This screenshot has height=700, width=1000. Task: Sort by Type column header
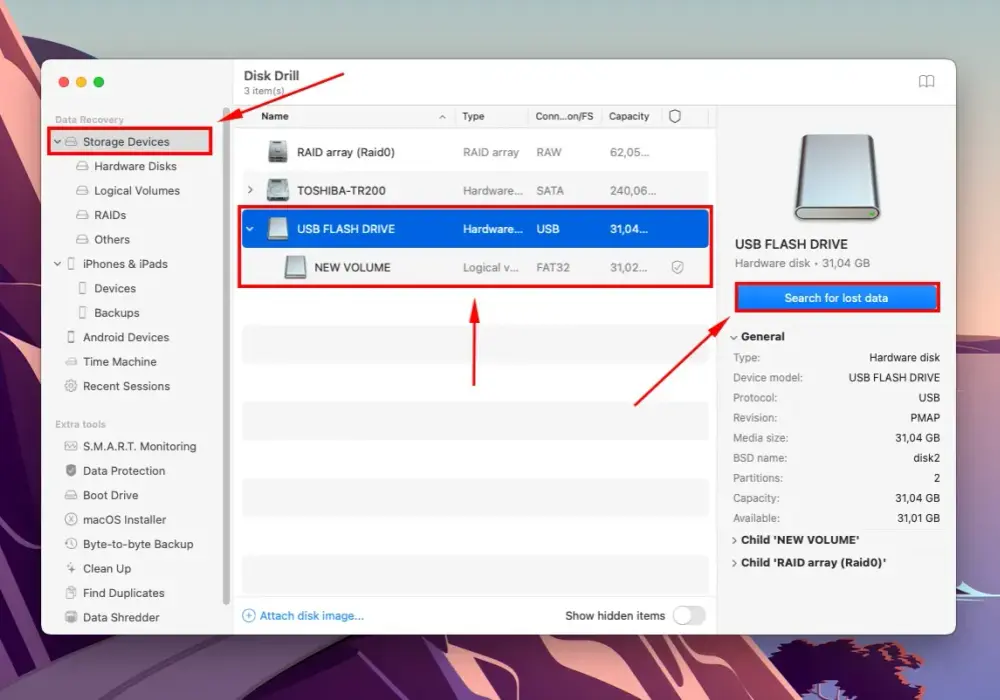coord(473,116)
